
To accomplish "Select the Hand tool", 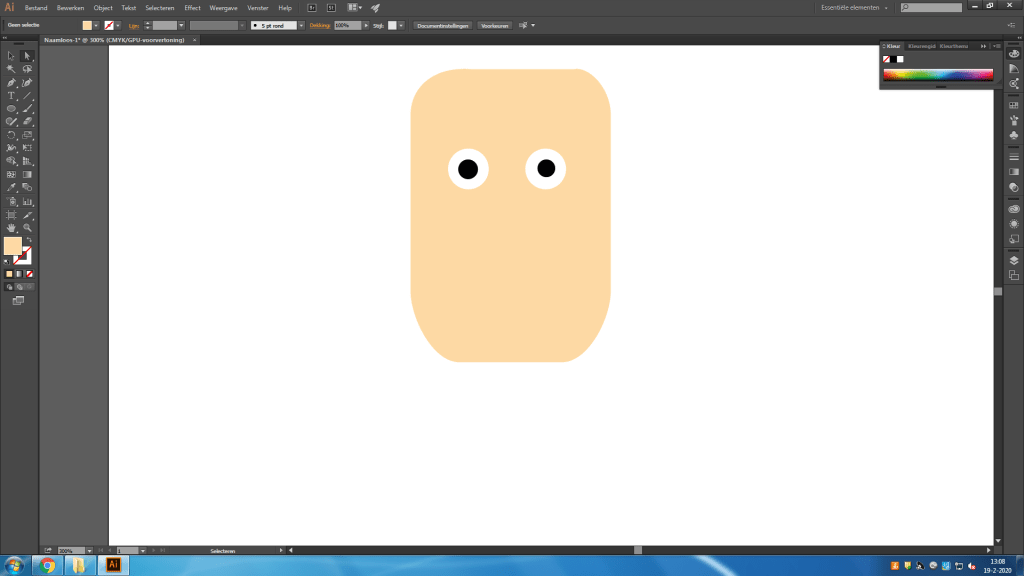I will point(11,228).
